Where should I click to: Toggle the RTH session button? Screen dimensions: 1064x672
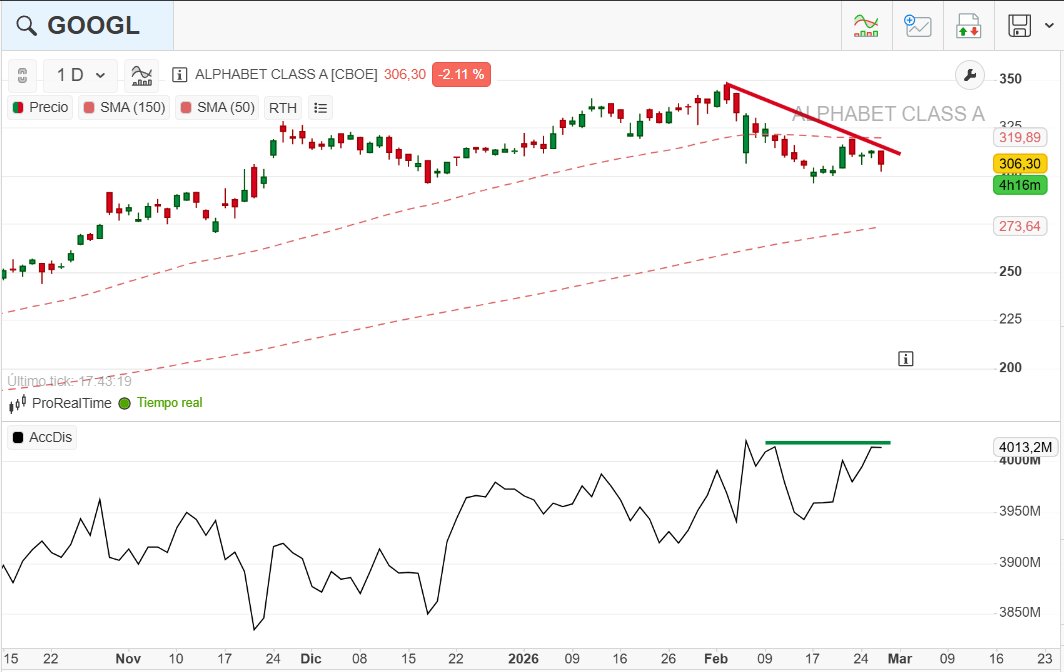(x=283, y=108)
